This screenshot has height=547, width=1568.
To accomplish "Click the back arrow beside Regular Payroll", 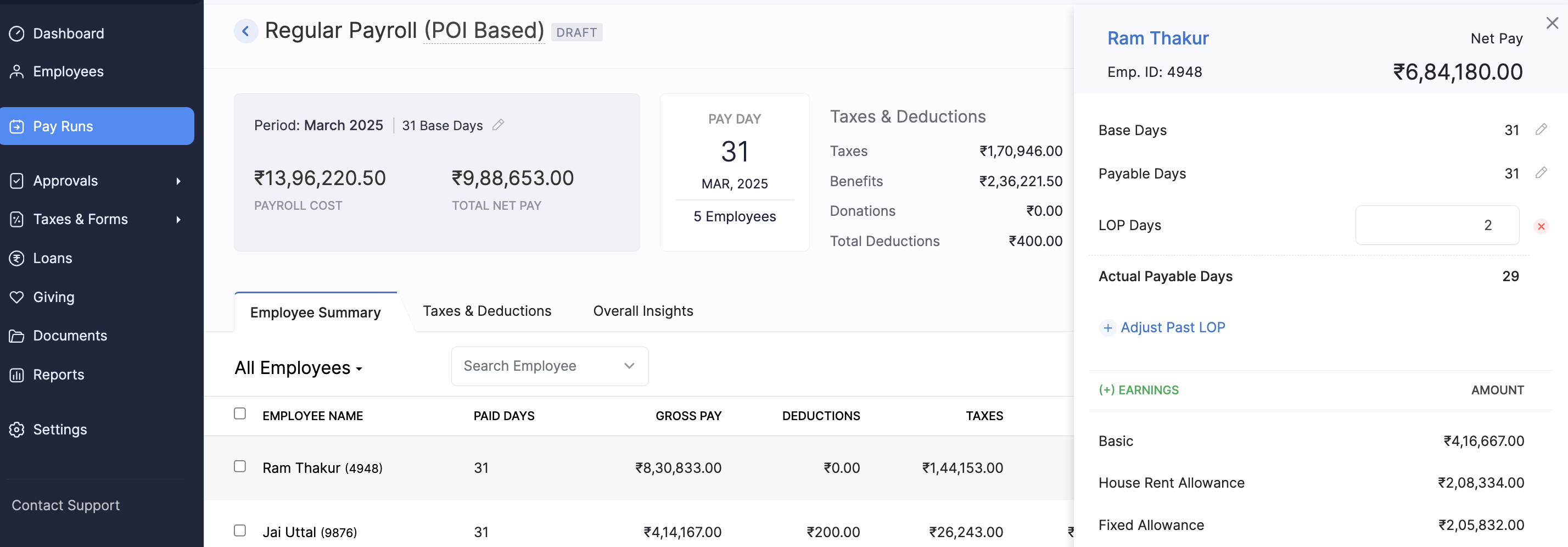I will pos(245,31).
